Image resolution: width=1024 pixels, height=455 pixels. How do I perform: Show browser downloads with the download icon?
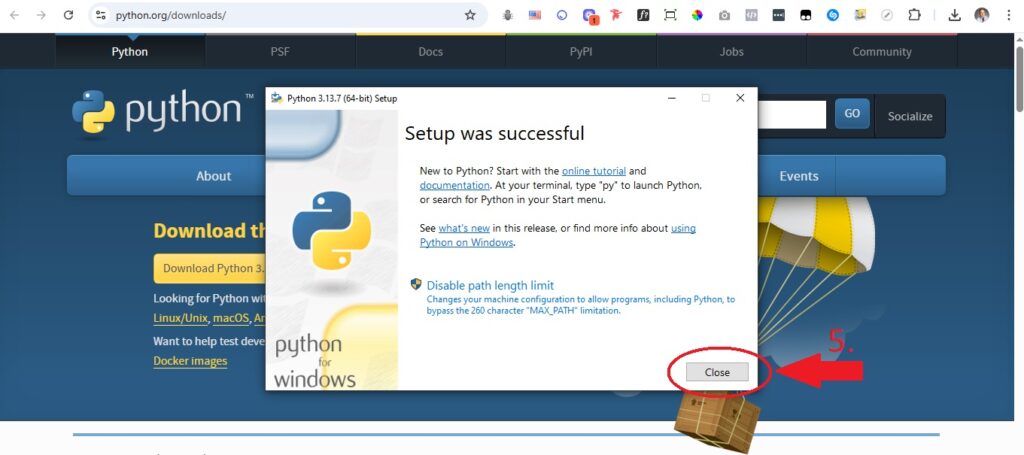pyautogui.click(x=955, y=15)
